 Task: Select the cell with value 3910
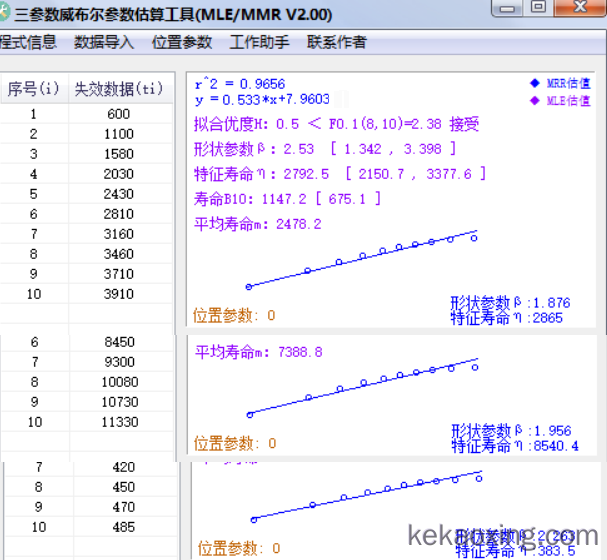[119, 294]
